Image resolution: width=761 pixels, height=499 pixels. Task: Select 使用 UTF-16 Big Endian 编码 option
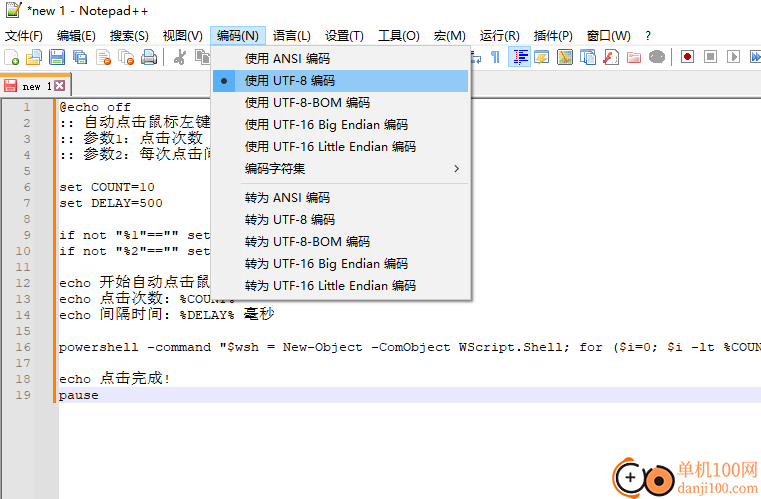click(341, 125)
